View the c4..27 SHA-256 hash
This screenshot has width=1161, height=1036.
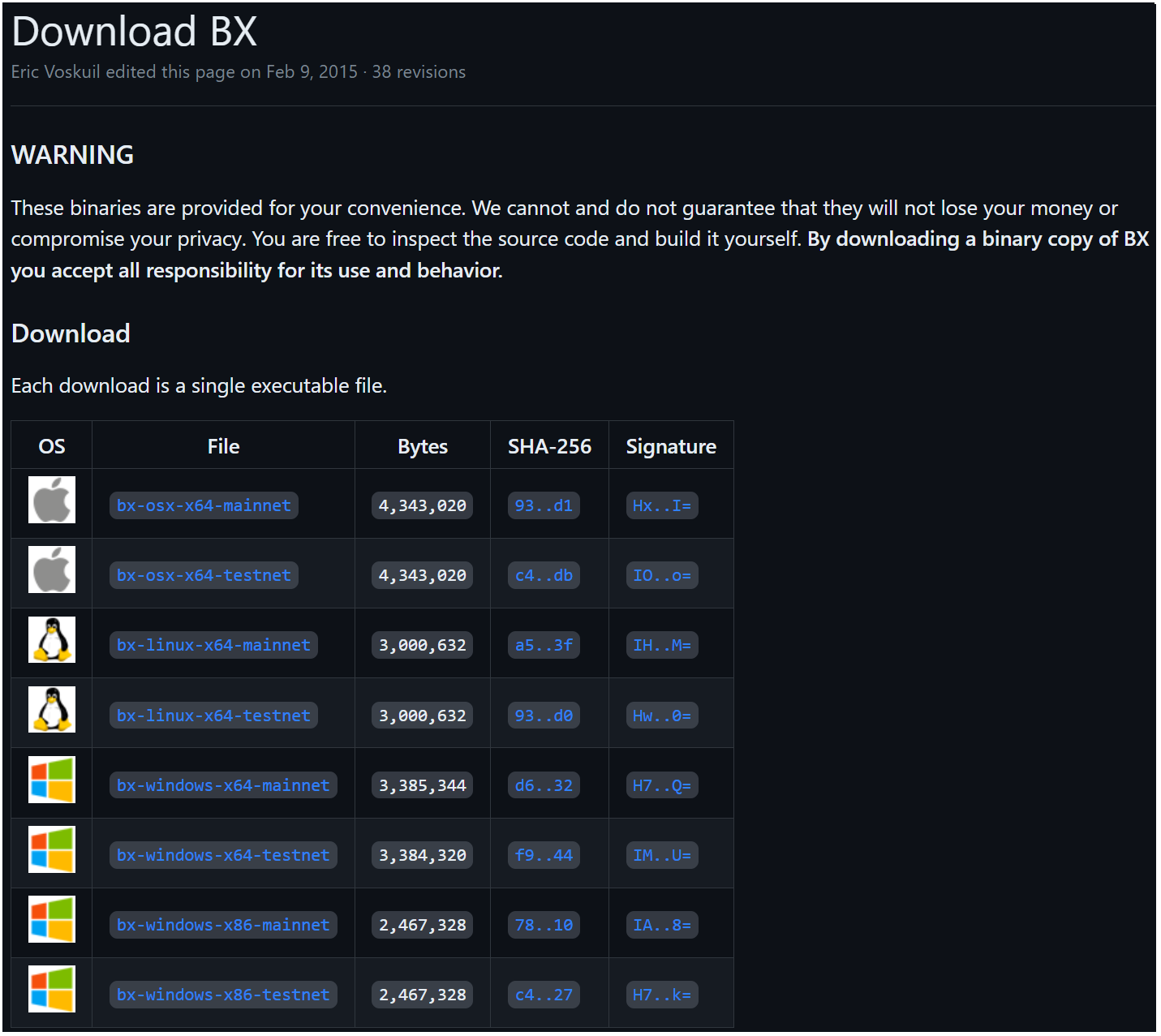click(544, 995)
